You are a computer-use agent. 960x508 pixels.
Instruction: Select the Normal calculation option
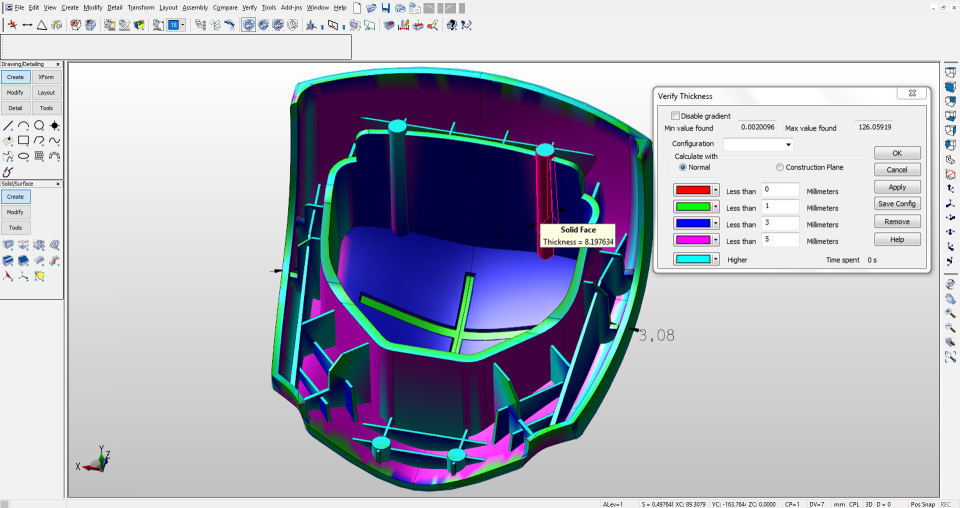click(x=683, y=167)
